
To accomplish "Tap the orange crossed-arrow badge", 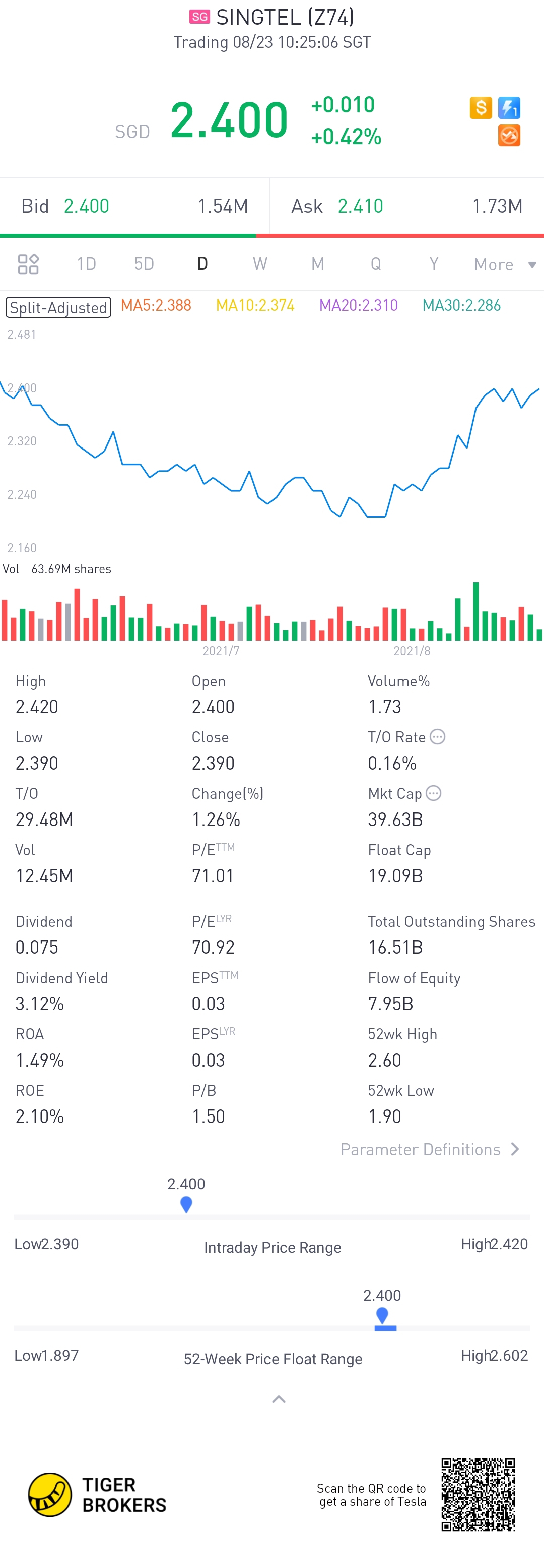I will click(x=509, y=136).
